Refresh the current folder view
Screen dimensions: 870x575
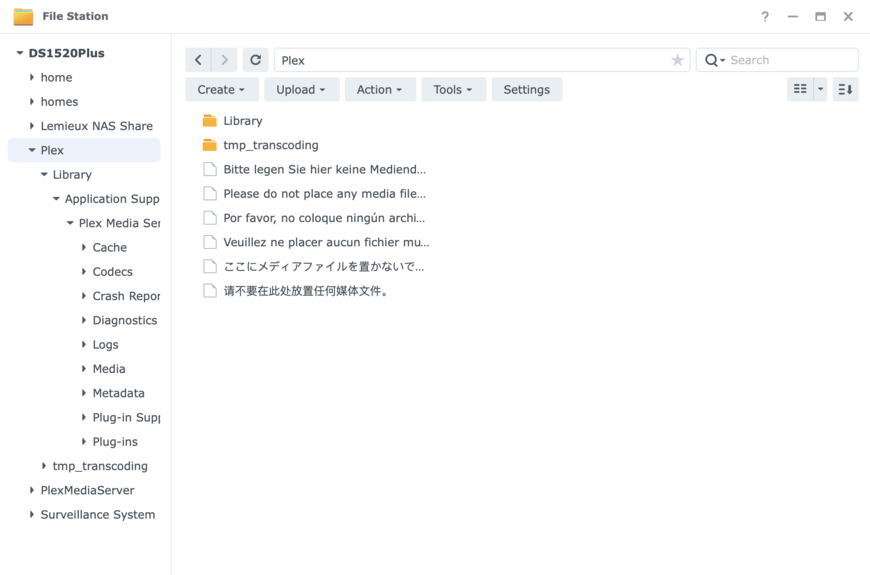pyautogui.click(x=255, y=60)
